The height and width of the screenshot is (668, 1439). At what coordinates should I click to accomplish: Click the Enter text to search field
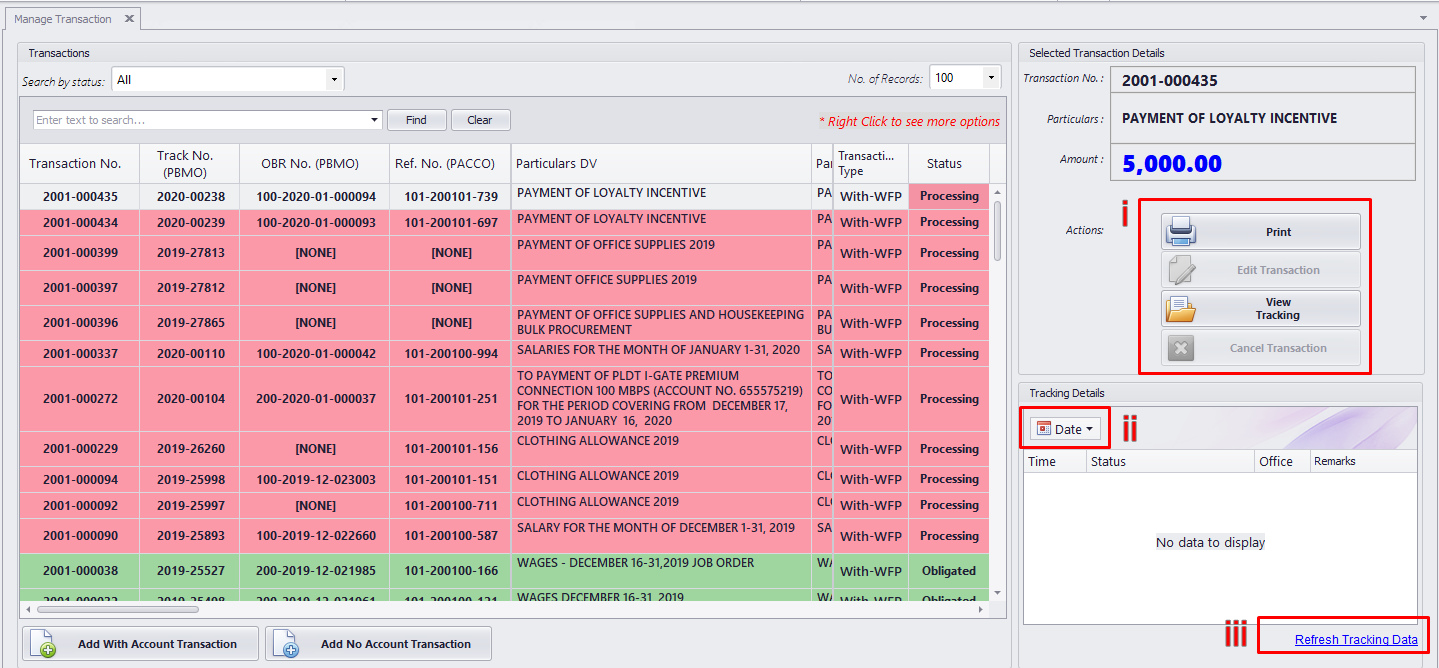pyautogui.click(x=200, y=120)
